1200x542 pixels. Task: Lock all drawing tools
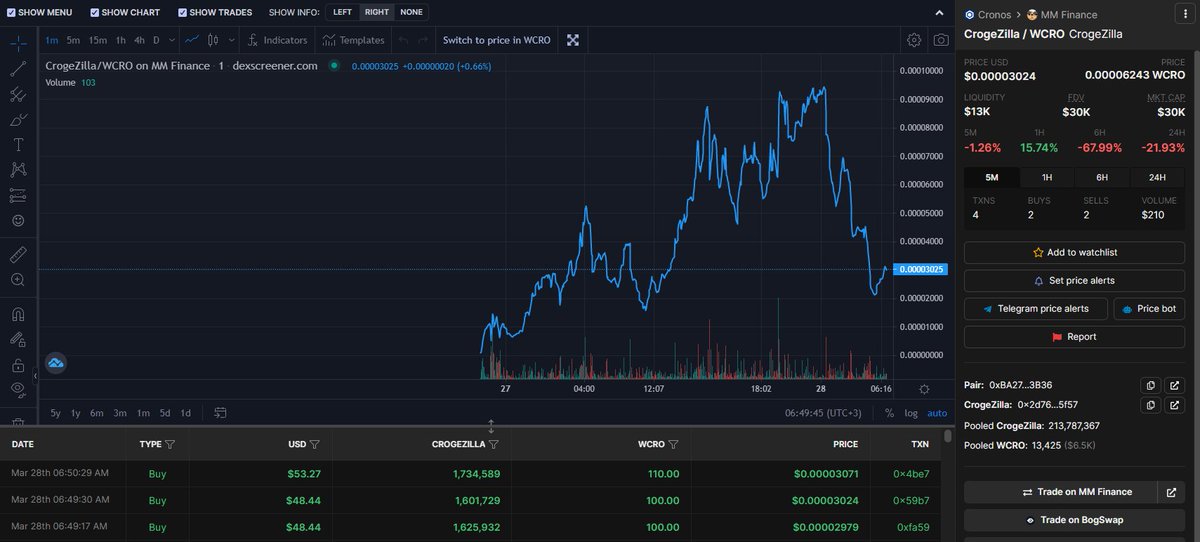18,365
